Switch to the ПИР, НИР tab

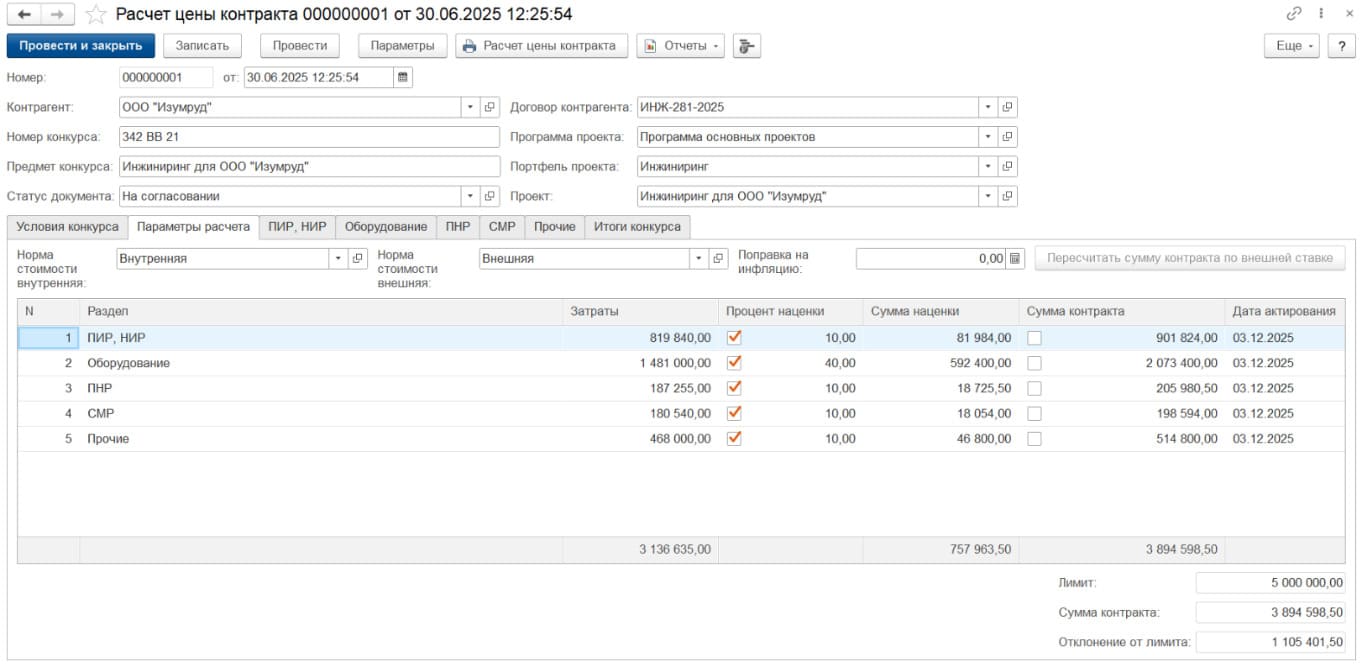point(297,227)
